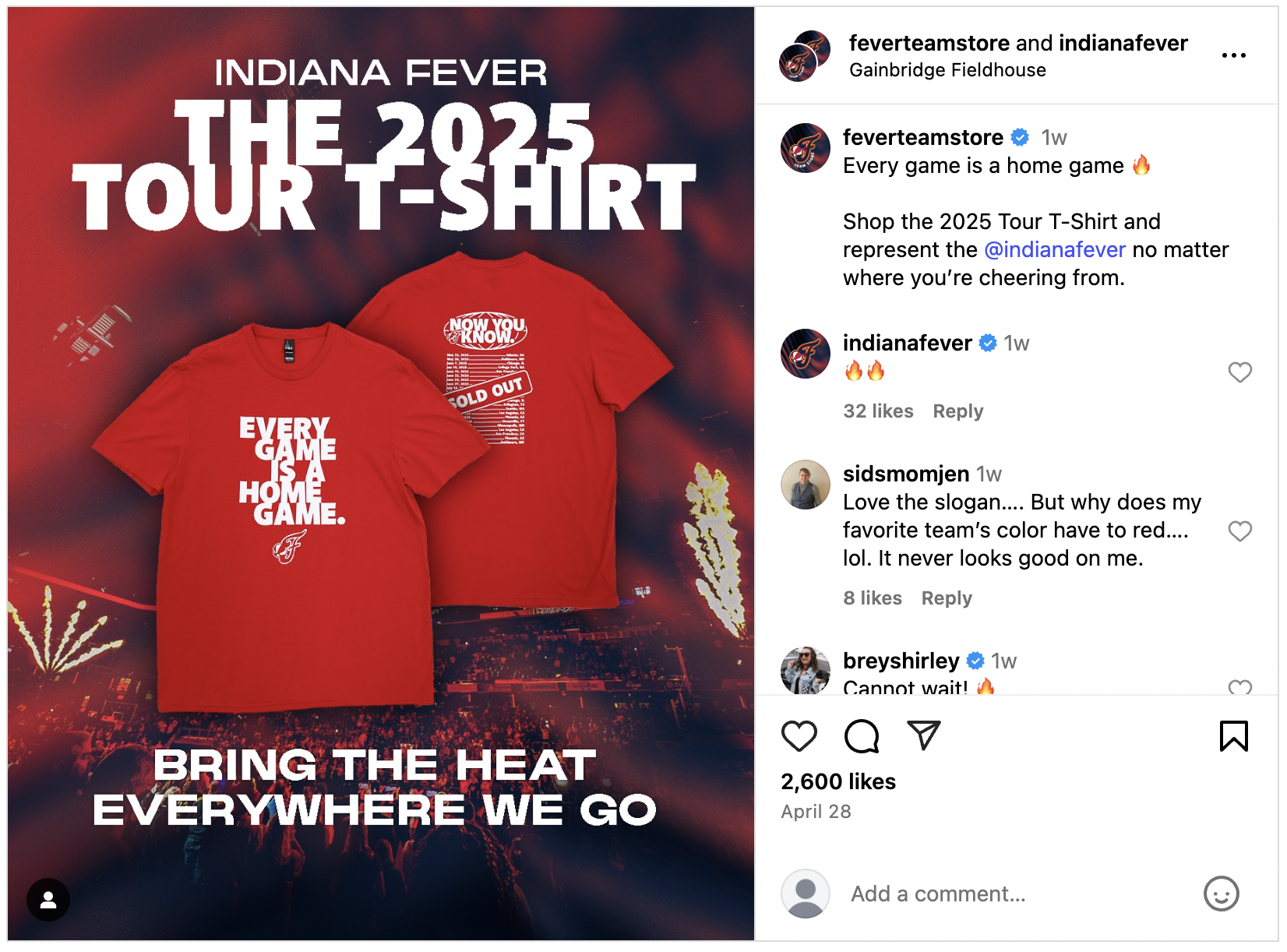Viewport: 1287px width, 952px height.
Task: Open the emoji picker smiley icon
Action: (x=1221, y=894)
